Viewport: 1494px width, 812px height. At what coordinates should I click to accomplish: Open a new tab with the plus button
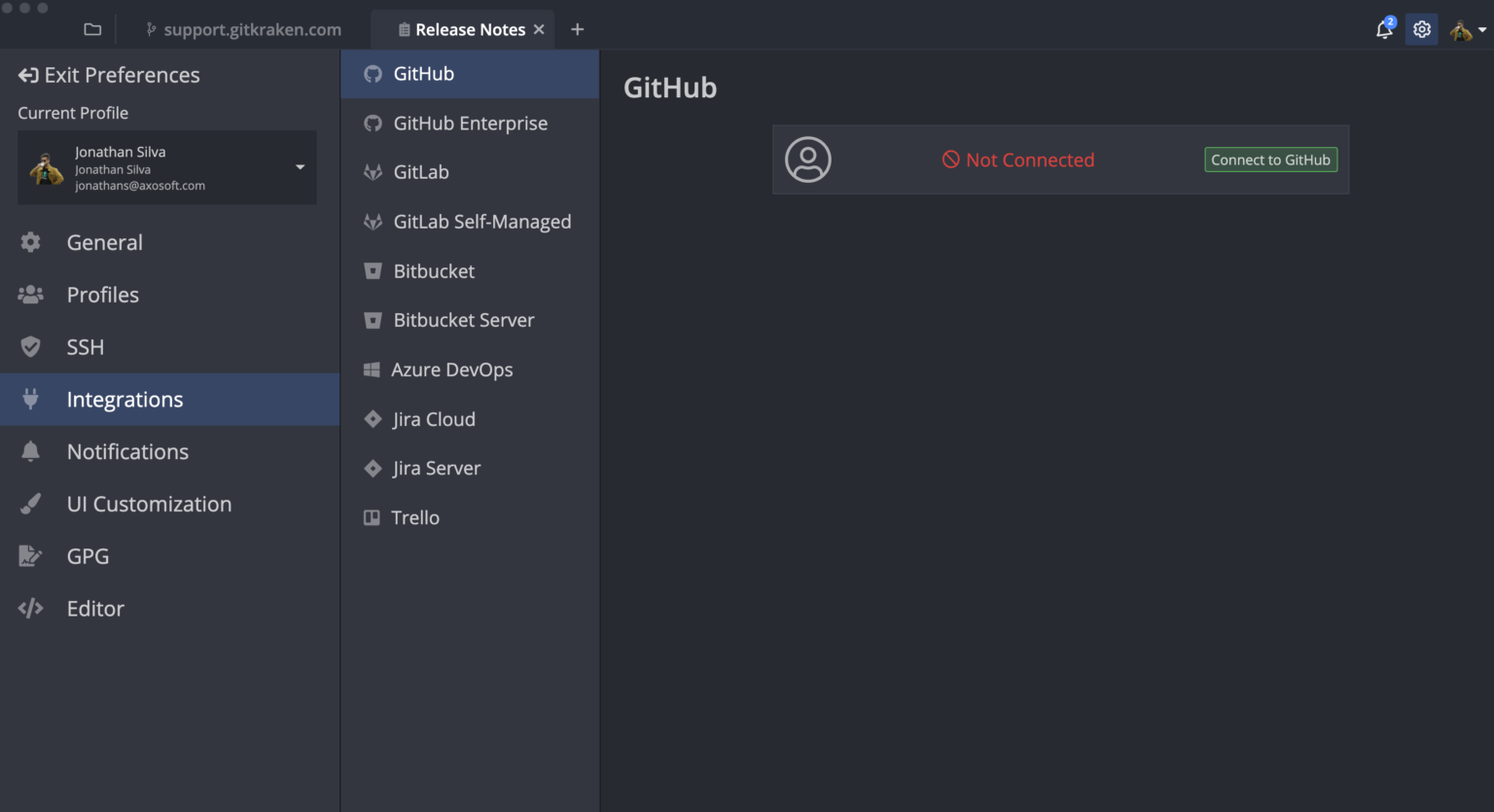click(577, 29)
